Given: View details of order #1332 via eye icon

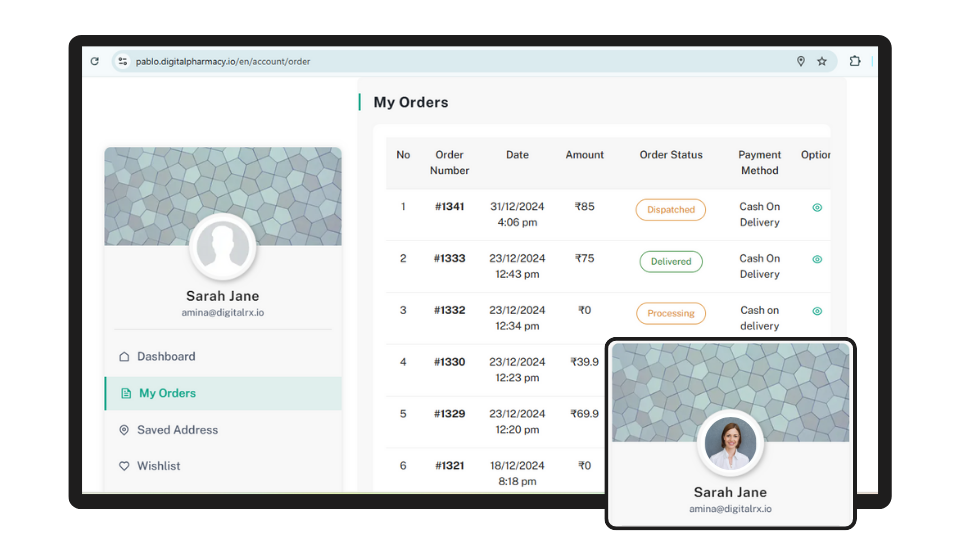Looking at the screenshot, I should [x=817, y=311].
